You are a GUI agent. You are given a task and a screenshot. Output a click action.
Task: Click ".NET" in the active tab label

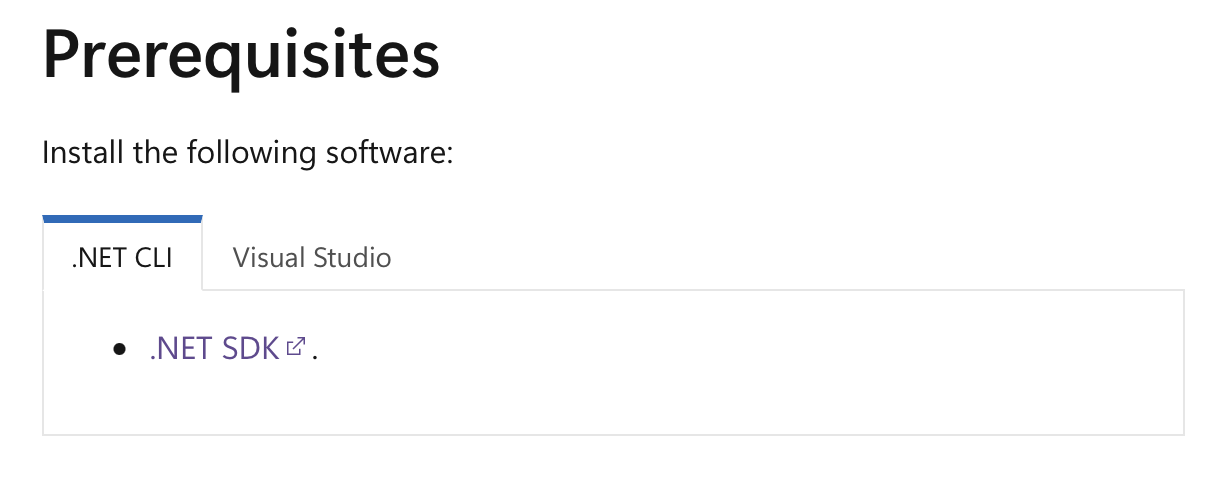[96, 257]
